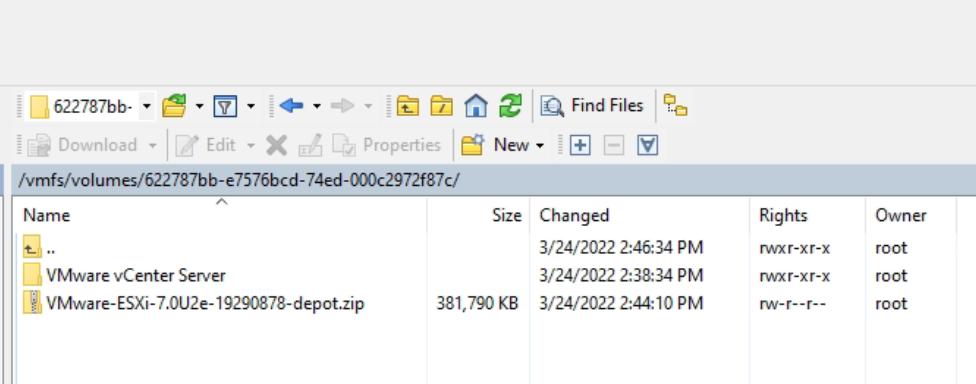Click the Invert Selection icon
The width and height of the screenshot is (976, 384).
click(x=648, y=146)
